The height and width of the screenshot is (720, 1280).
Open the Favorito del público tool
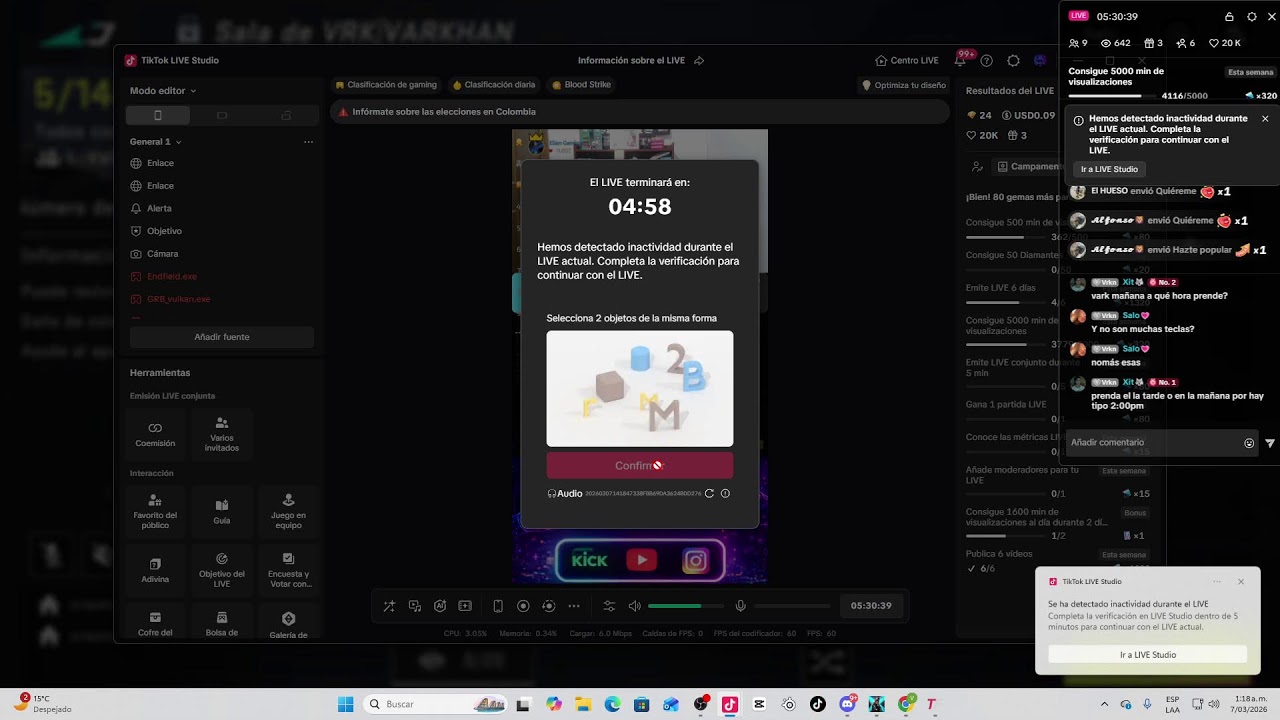[155, 510]
